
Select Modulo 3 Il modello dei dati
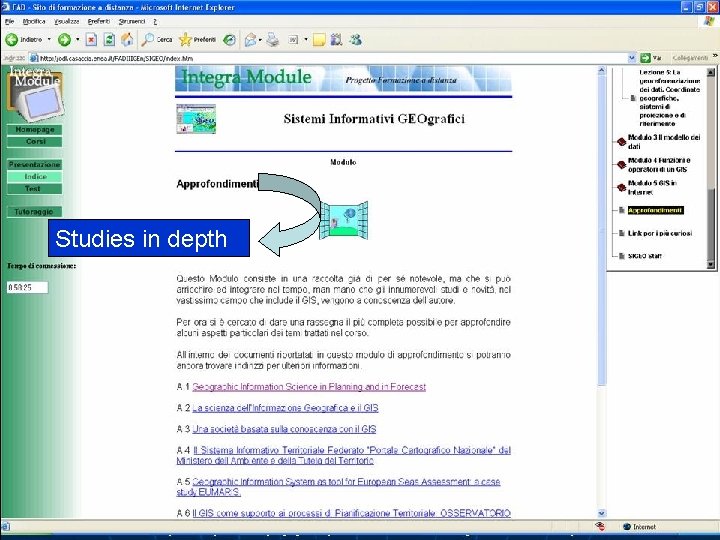pos(664,141)
